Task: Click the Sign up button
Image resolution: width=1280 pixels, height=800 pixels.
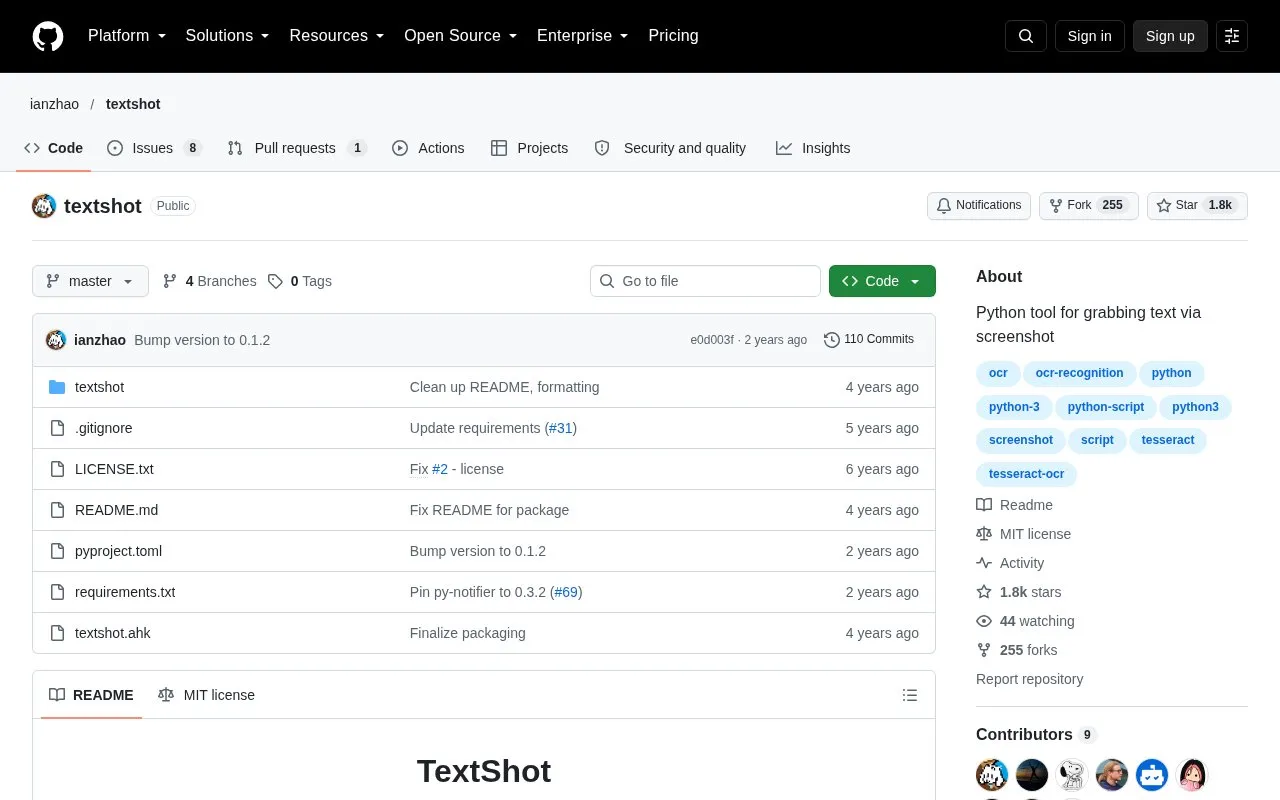Action: pyautogui.click(x=1170, y=36)
